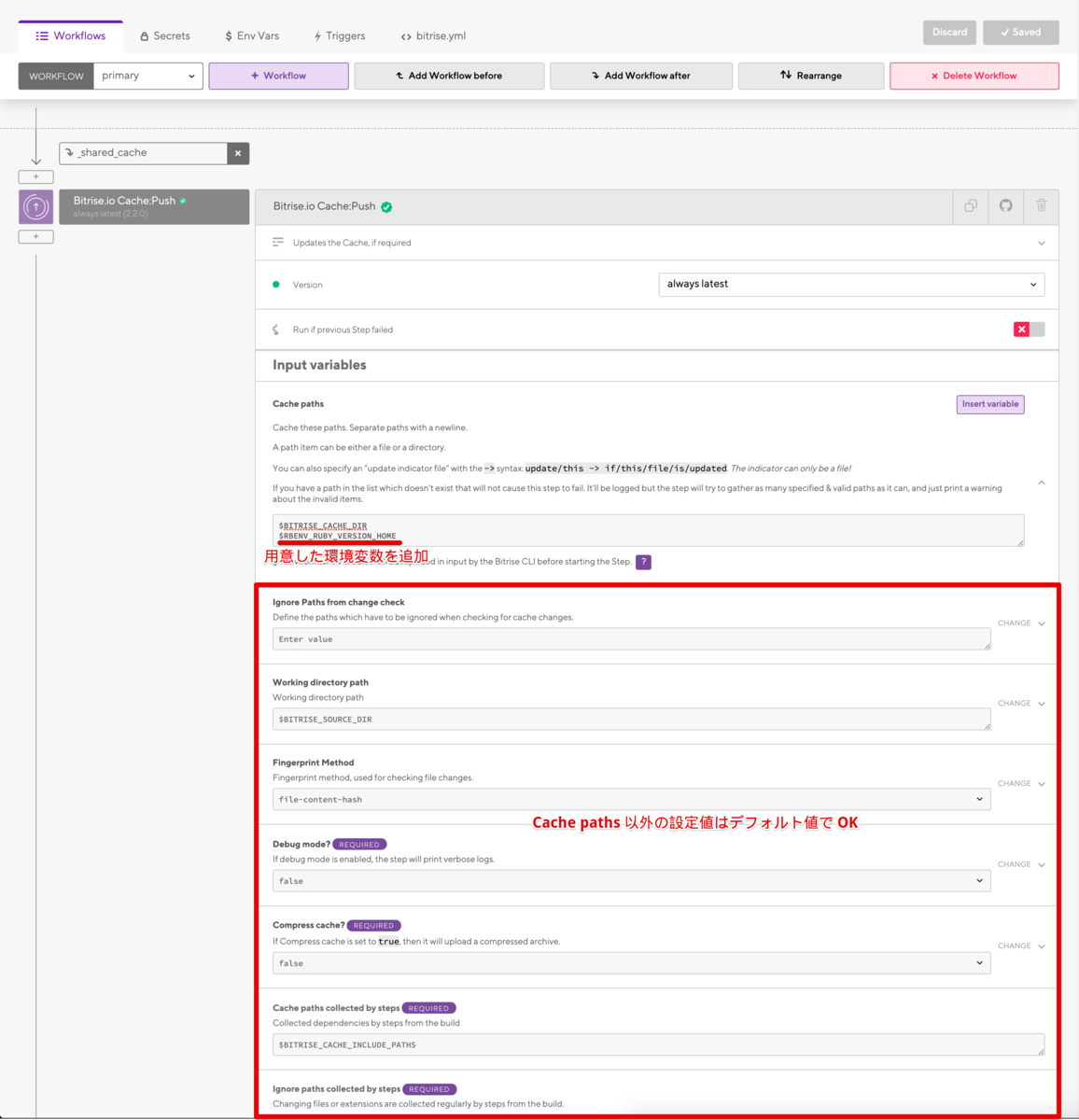
Task: Open the primary workflow selector dropdown
Action: tap(148, 76)
